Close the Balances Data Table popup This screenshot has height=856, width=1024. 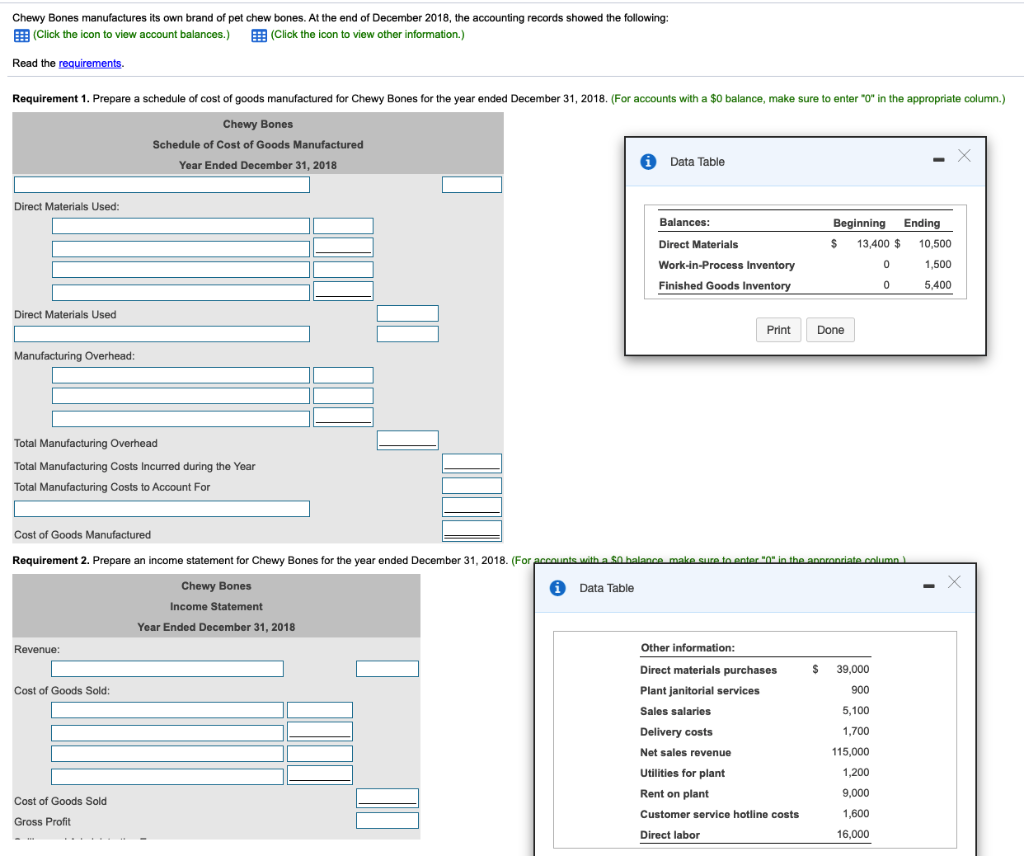click(964, 155)
